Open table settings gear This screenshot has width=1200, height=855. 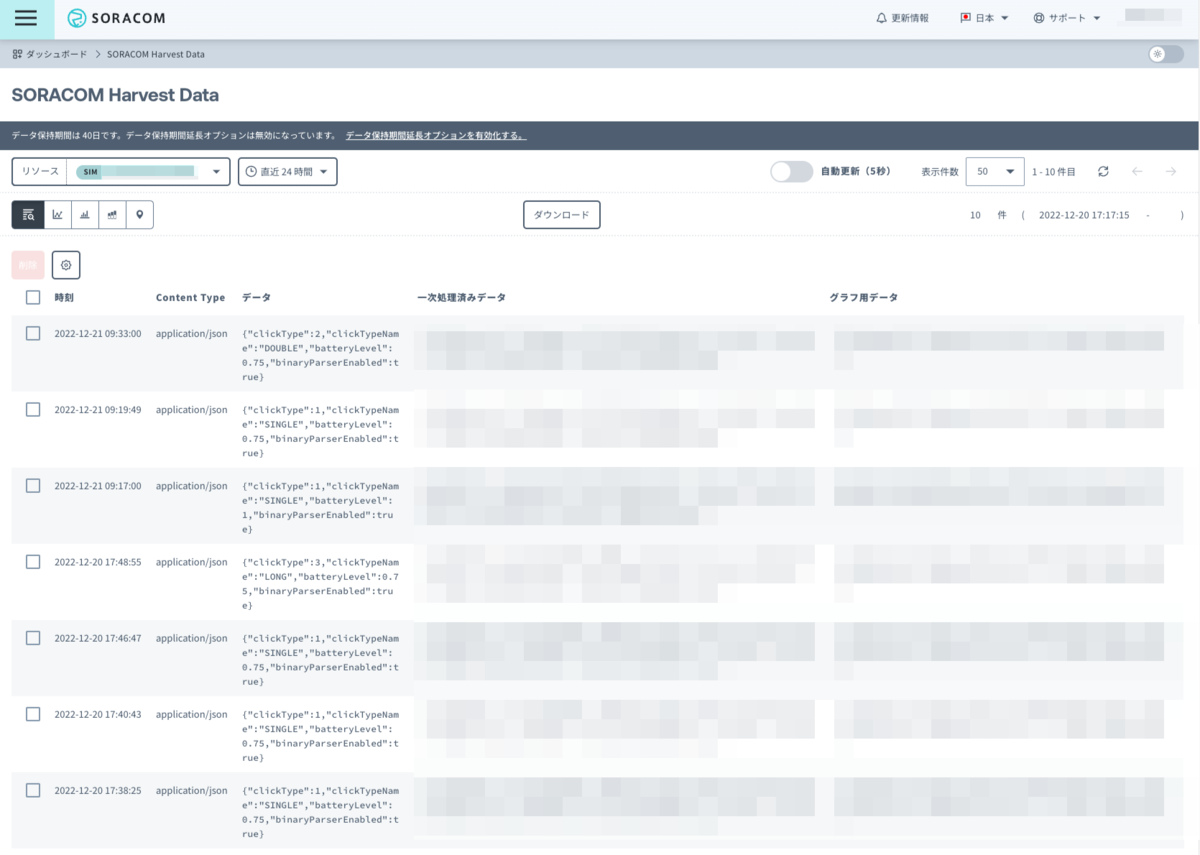tap(66, 265)
